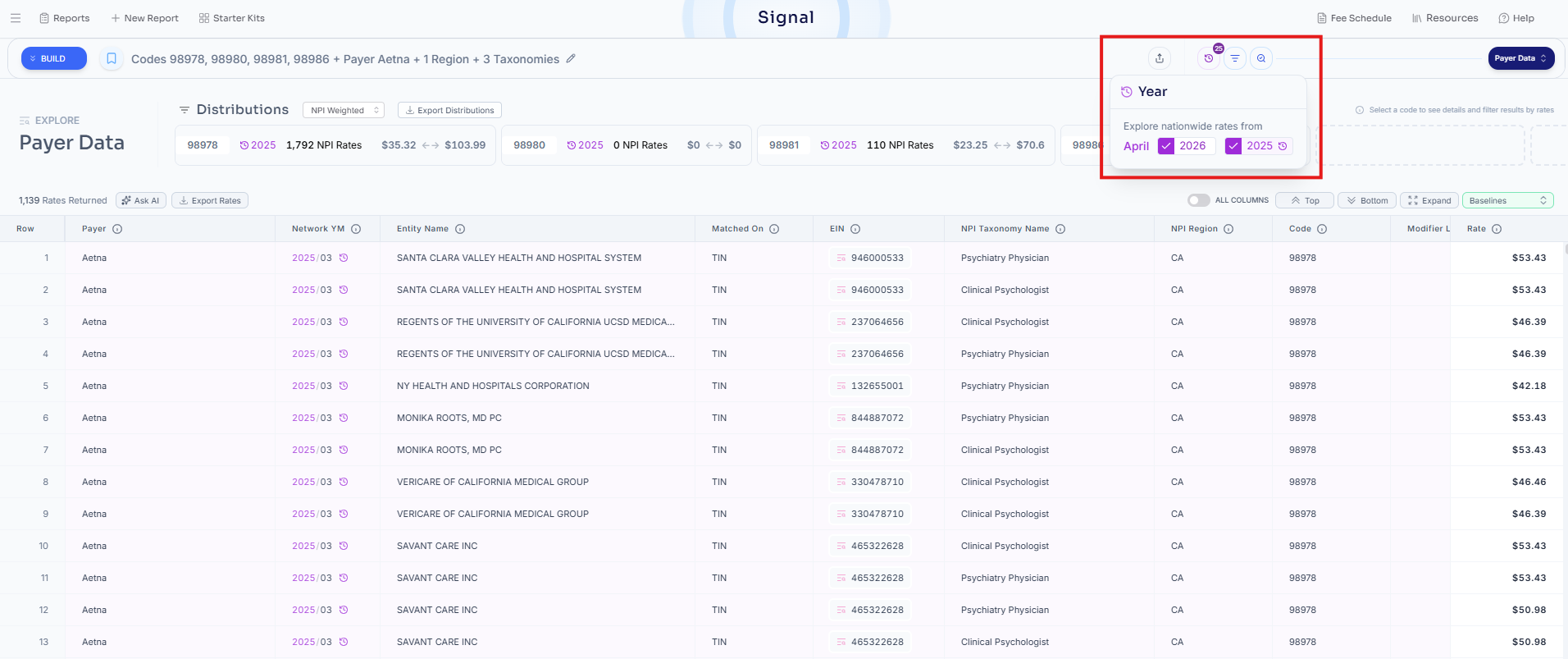Click history icon in row 5 Network YM
Image resolution: width=1568 pixels, height=659 pixels.
coord(344,386)
